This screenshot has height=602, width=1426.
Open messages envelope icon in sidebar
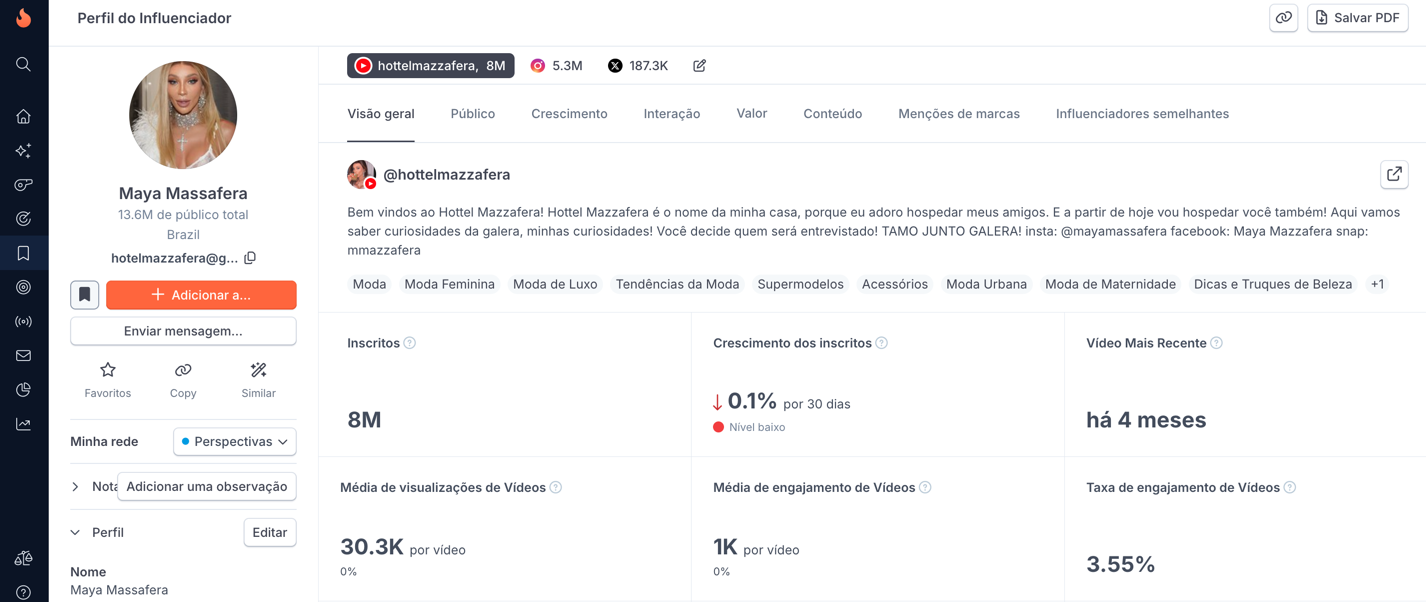[23, 356]
